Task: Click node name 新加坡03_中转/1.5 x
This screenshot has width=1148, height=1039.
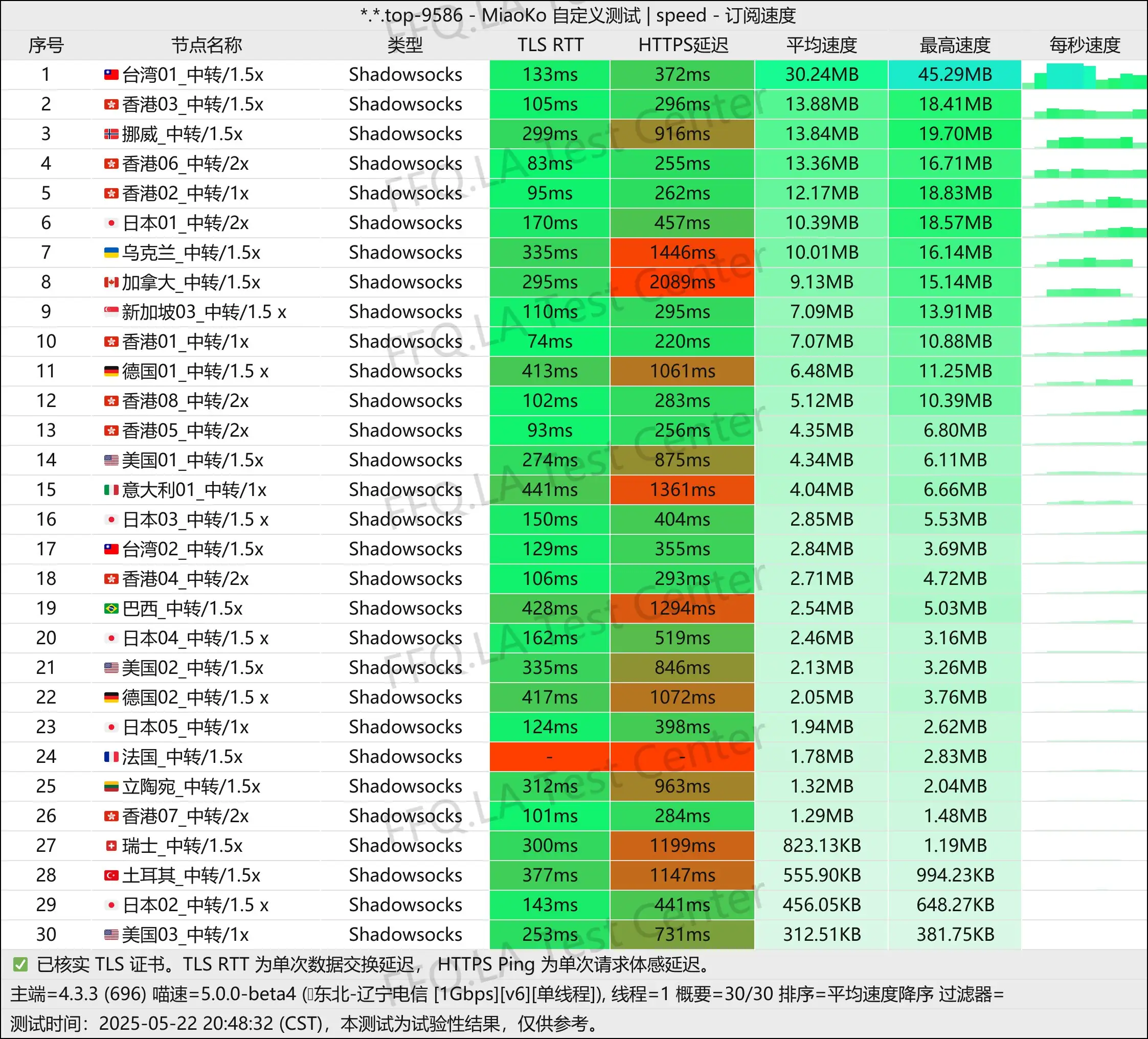Action: click(x=204, y=311)
